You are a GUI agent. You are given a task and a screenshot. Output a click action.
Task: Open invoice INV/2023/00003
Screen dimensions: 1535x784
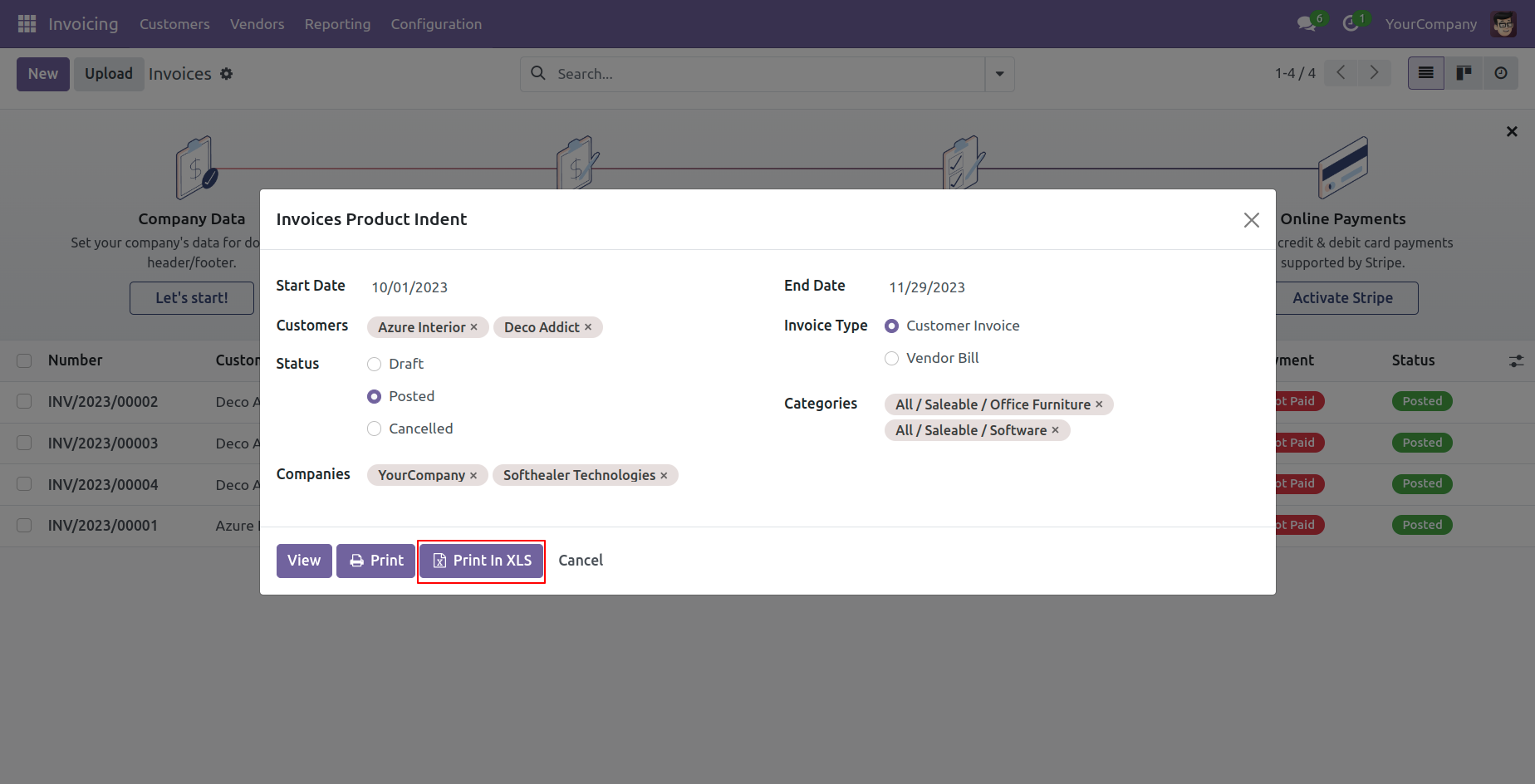103,443
